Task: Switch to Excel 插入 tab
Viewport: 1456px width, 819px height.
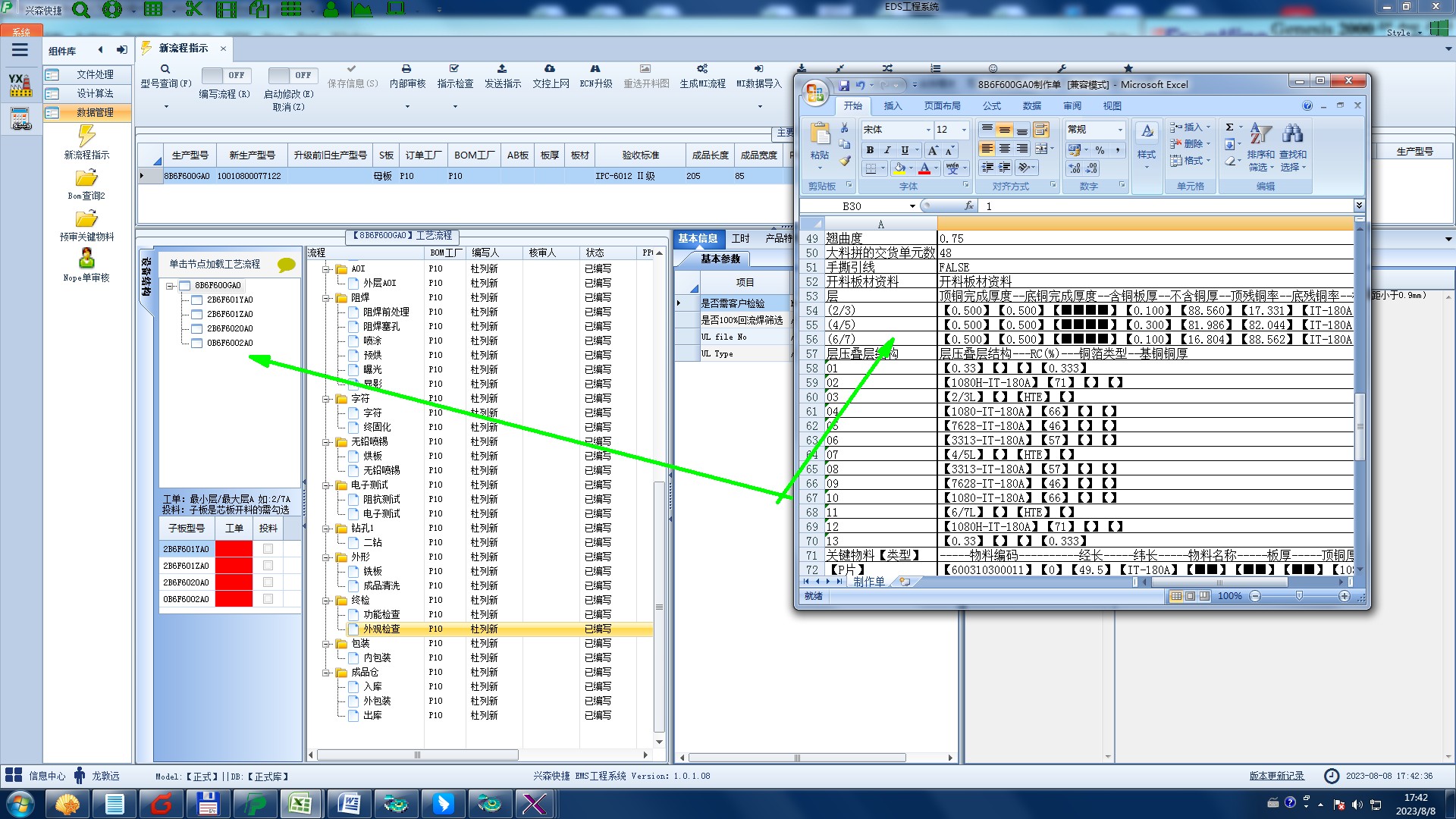Action: [x=893, y=106]
